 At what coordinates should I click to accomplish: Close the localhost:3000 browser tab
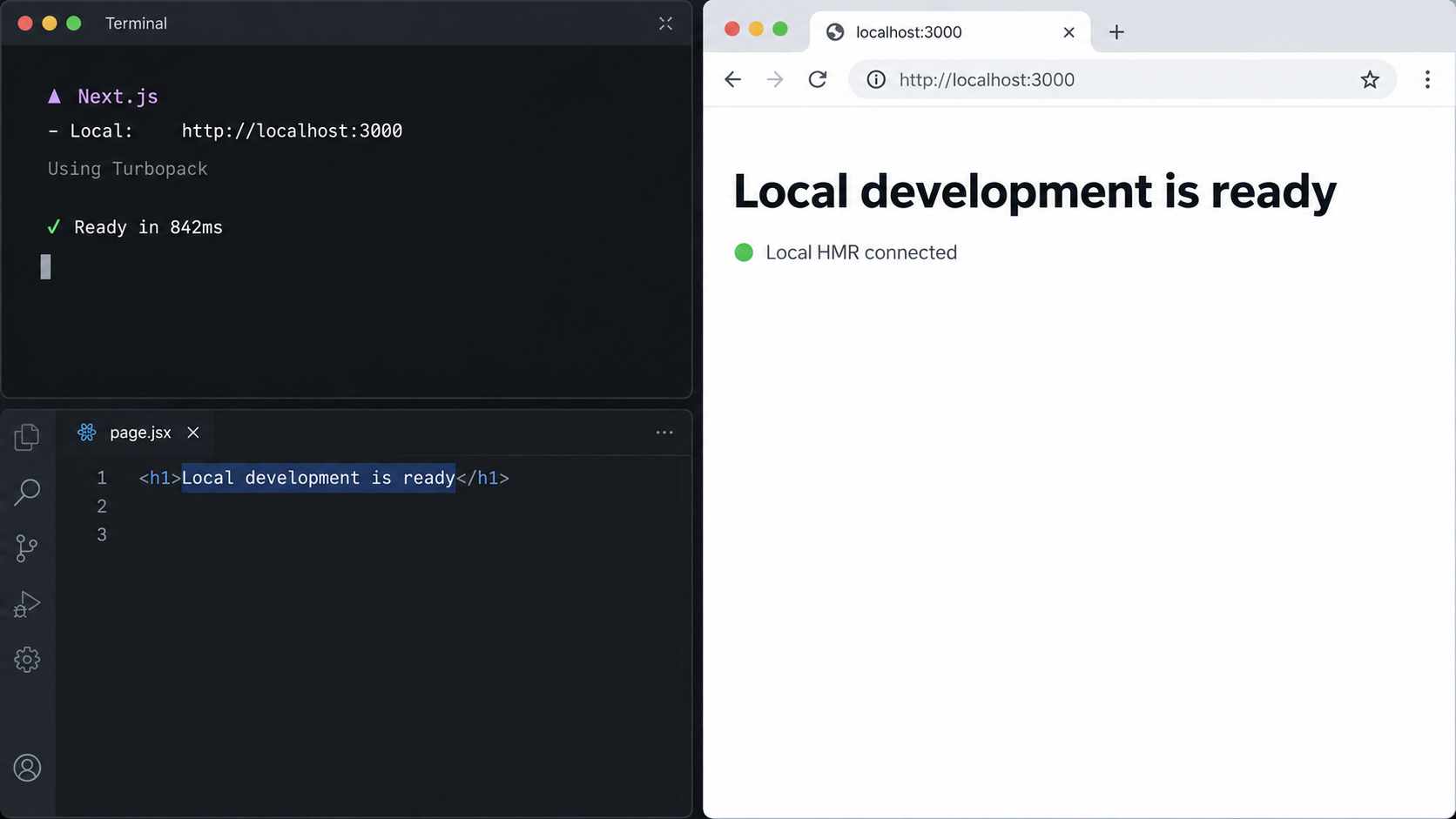[1068, 32]
